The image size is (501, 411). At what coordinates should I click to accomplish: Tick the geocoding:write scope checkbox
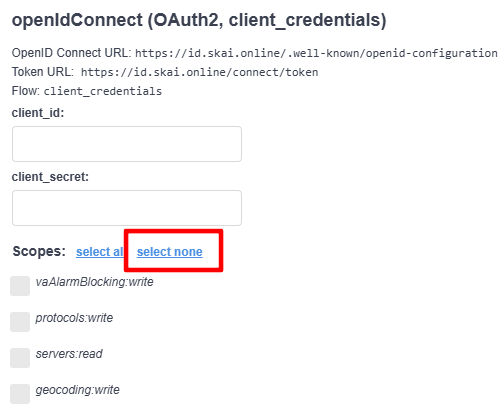click(20, 394)
